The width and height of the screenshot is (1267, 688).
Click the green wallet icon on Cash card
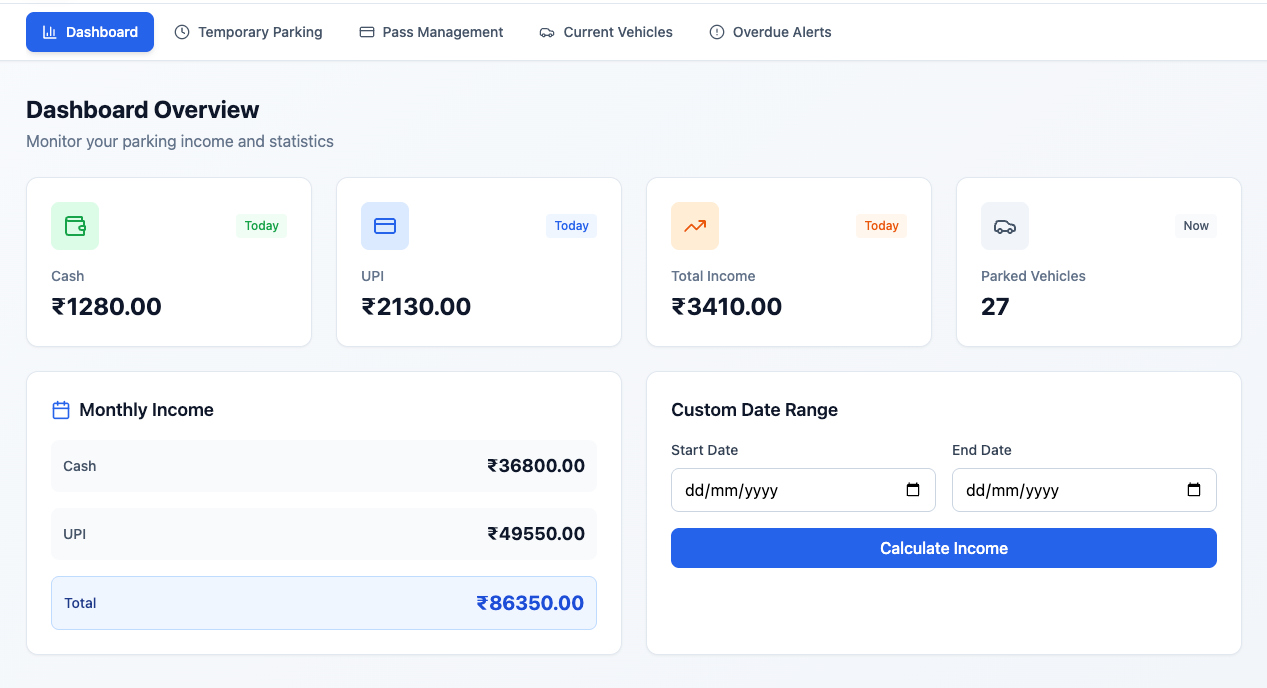pos(75,226)
